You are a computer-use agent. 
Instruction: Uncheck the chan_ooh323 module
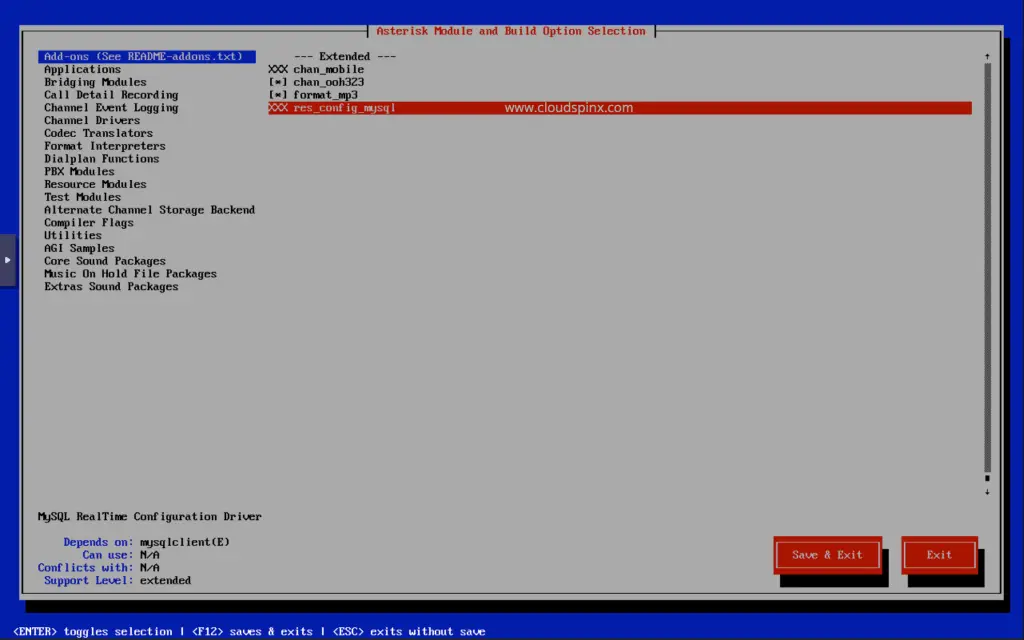click(x=320, y=81)
